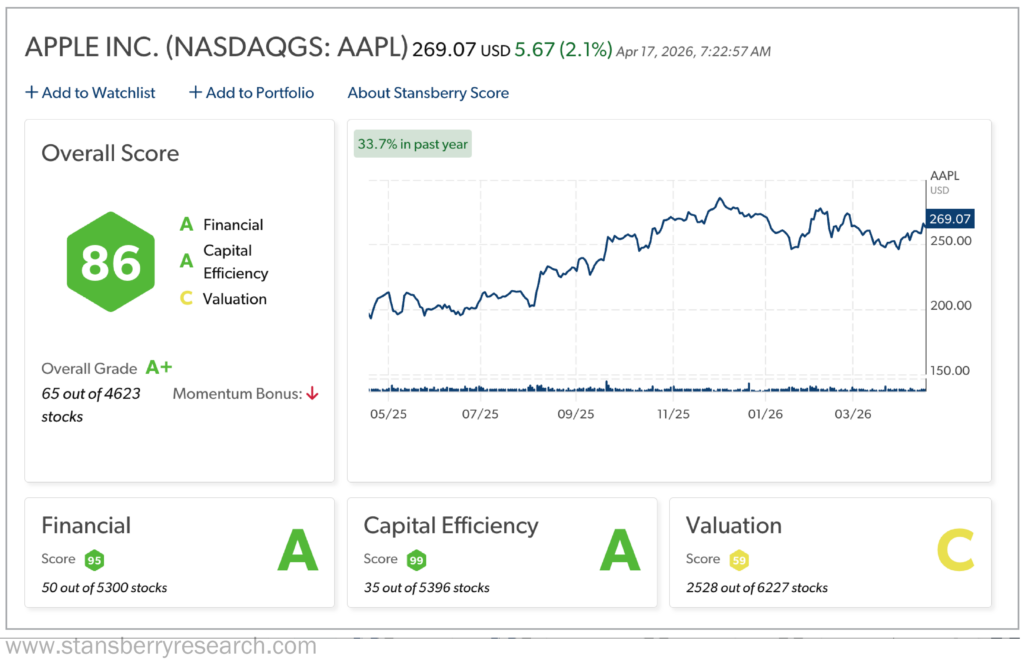Click the 11/25 date marker on chart axis
1024x663 pixels.
[673, 413]
